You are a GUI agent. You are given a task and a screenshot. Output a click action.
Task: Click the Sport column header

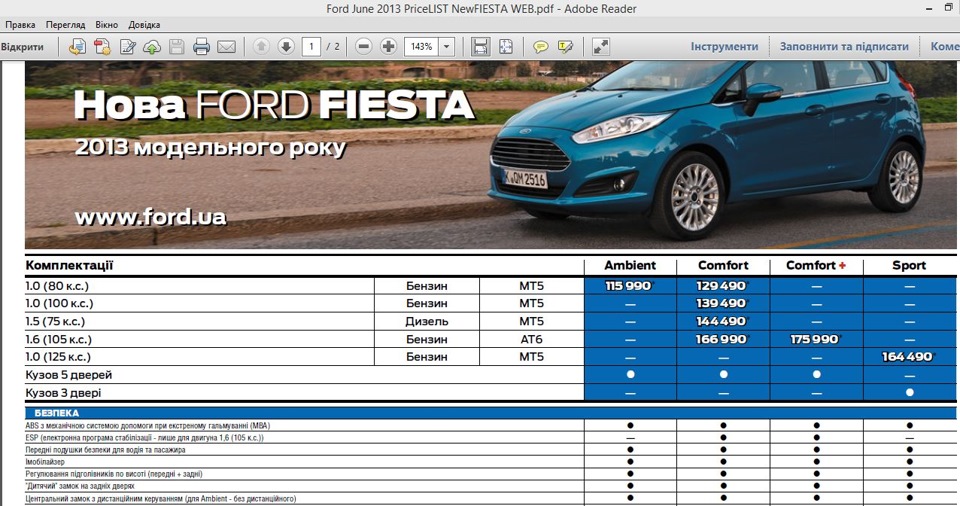(x=909, y=265)
